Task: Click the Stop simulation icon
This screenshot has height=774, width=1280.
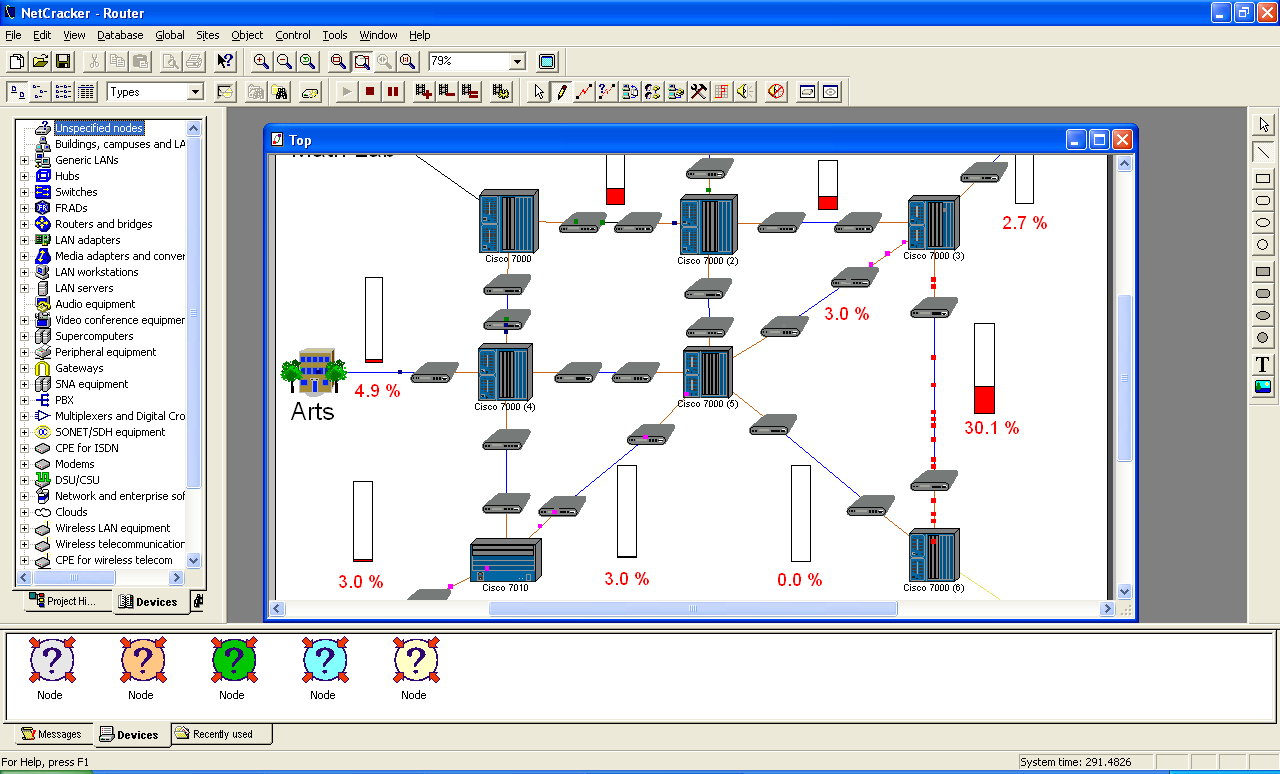Action: 370,92
